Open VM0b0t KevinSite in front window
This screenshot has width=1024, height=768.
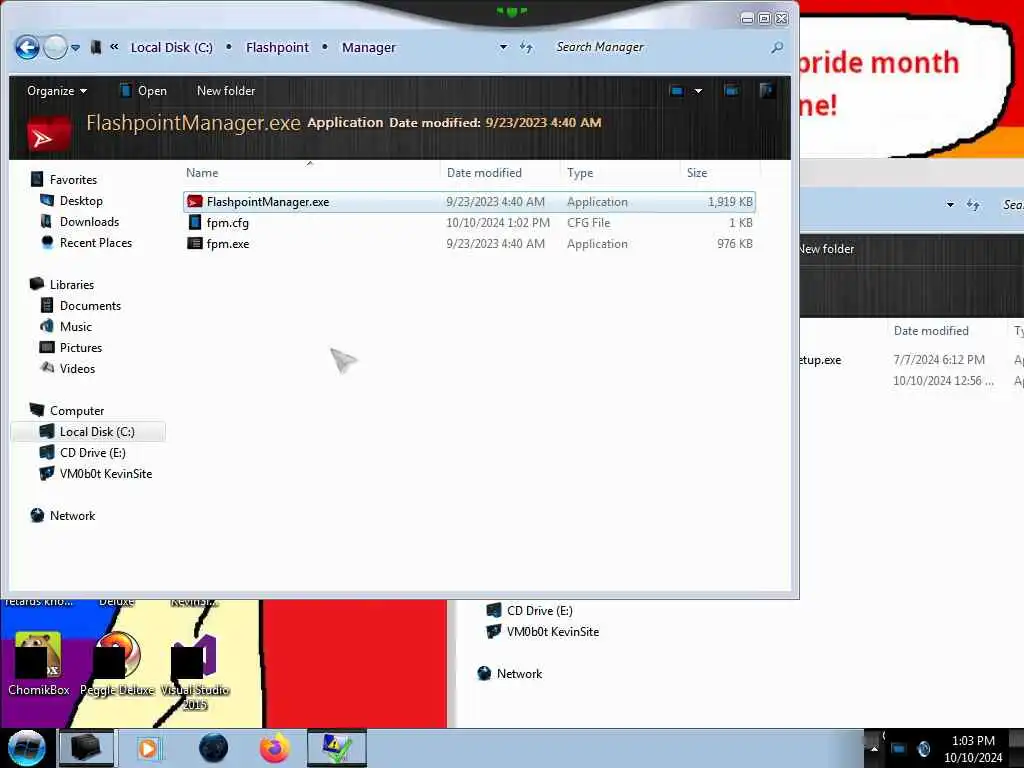[106, 473]
